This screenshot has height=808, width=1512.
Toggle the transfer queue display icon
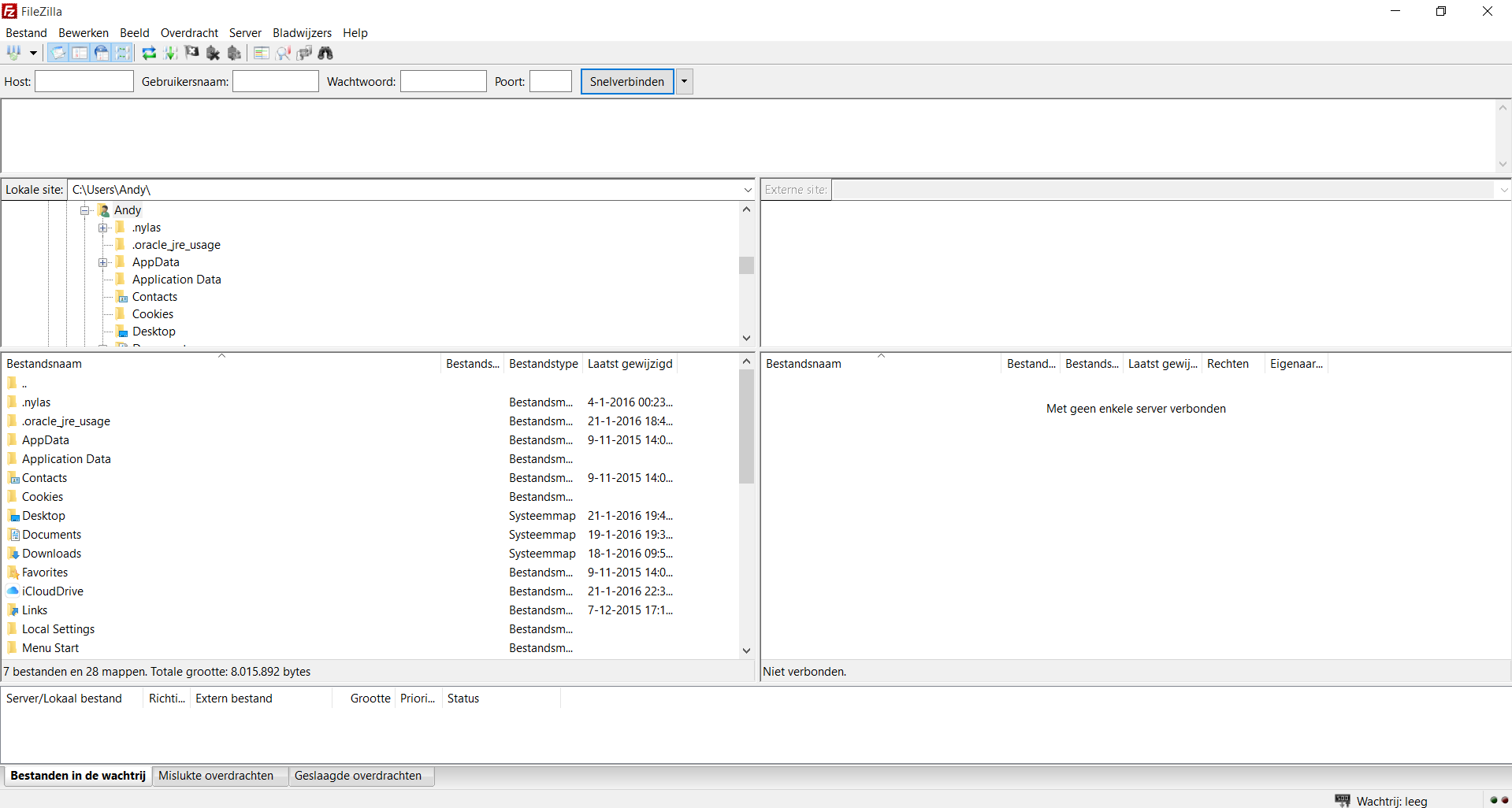(x=123, y=53)
